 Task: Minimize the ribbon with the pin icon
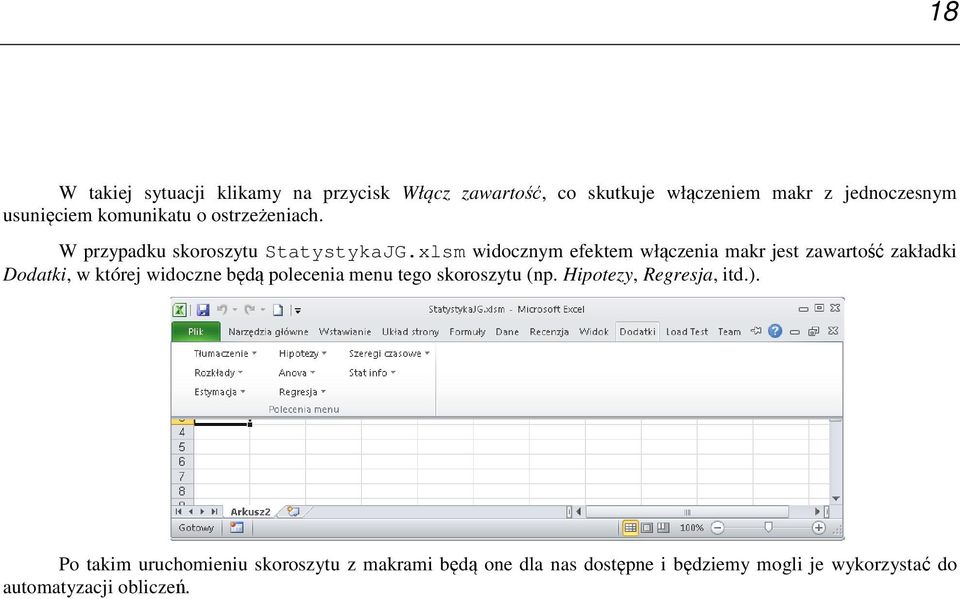click(756, 331)
